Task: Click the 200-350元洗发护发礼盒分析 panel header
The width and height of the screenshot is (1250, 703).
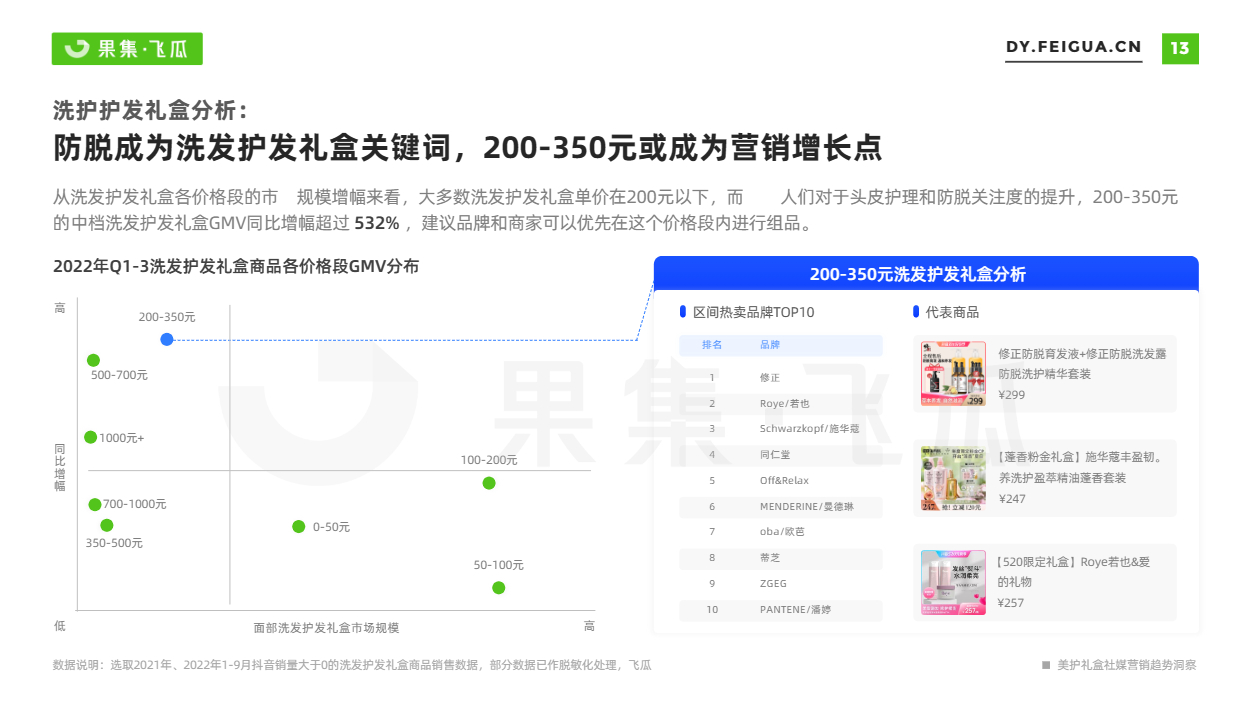Action: (926, 274)
